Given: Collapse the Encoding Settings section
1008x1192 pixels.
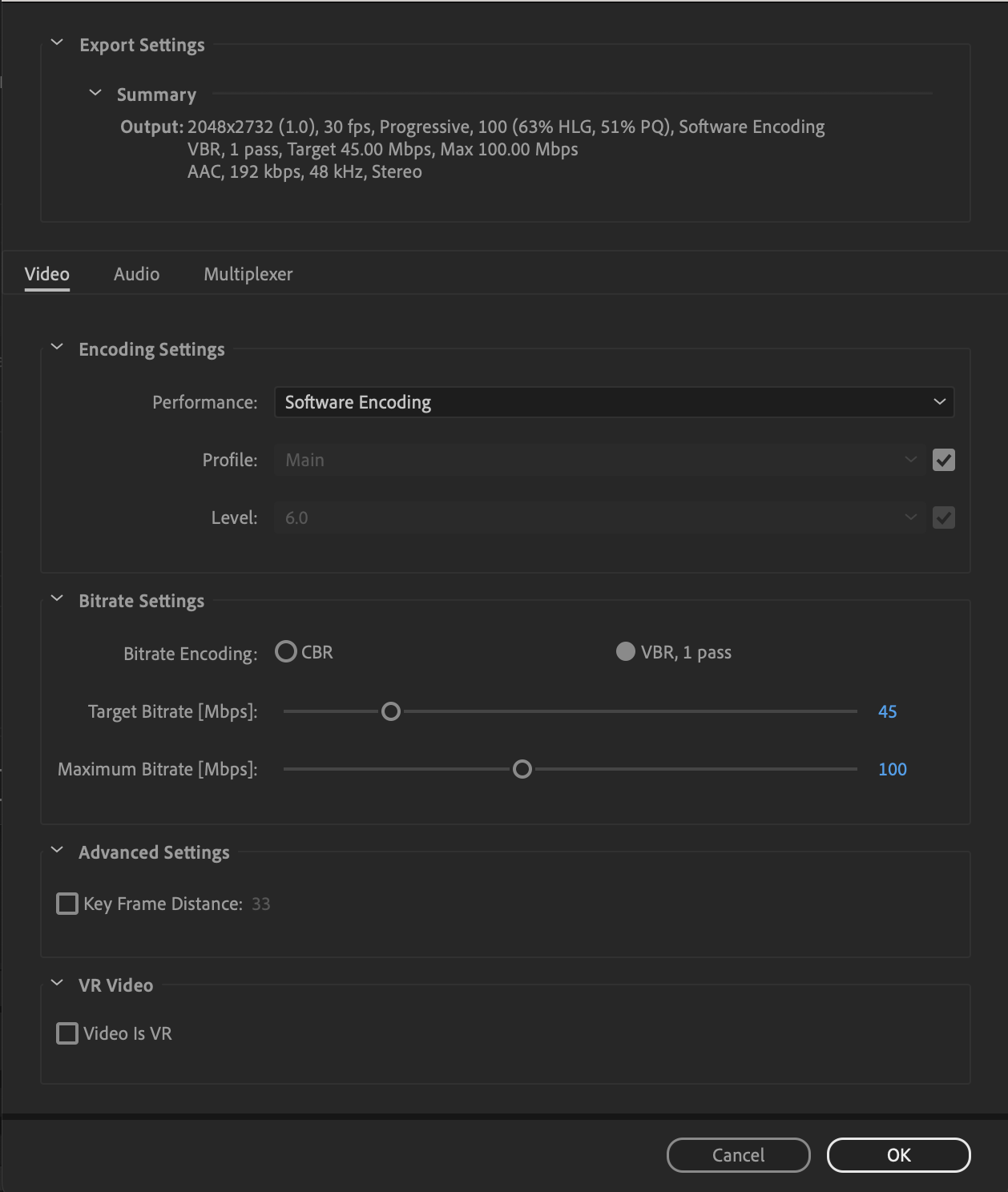Looking at the screenshot, I should [56, 346].
